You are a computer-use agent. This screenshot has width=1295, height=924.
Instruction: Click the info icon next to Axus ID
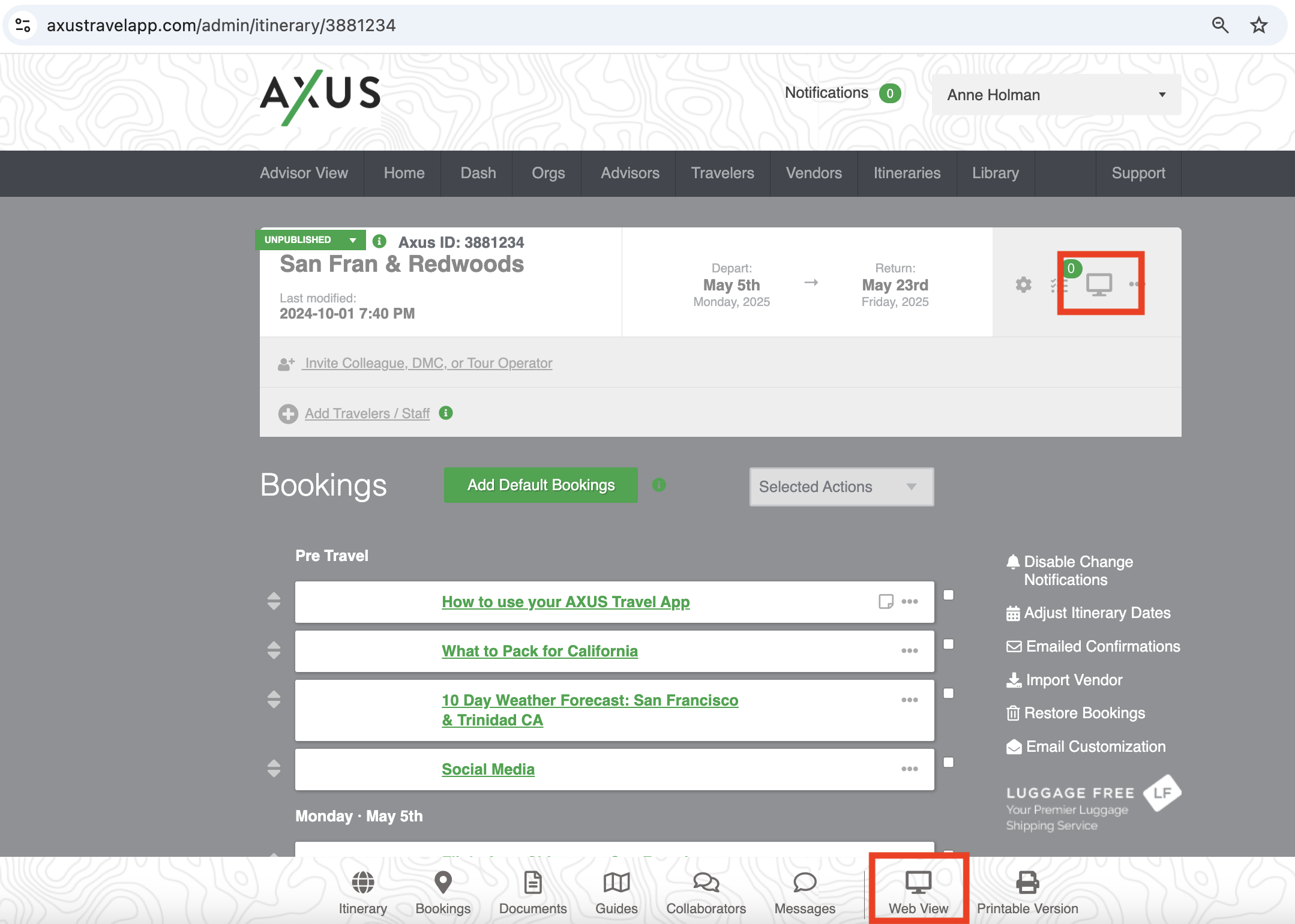click(379, 241)
